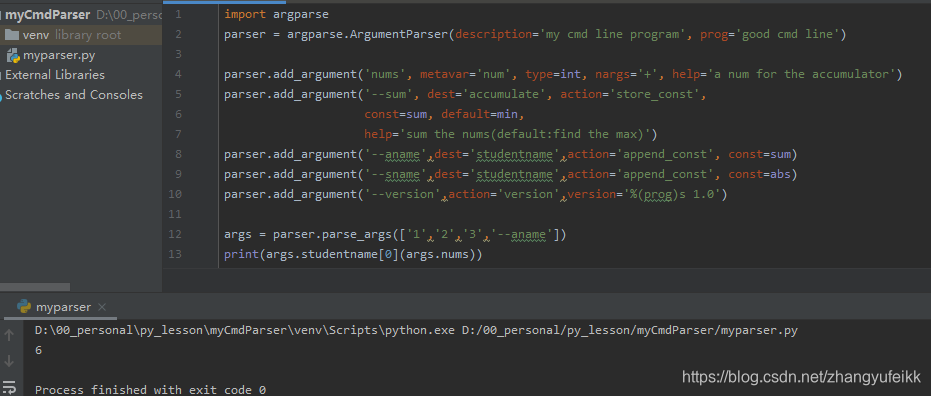Click the 'good cmd line' prog string
Screen dimensions: 931x396
click(787, 34)
